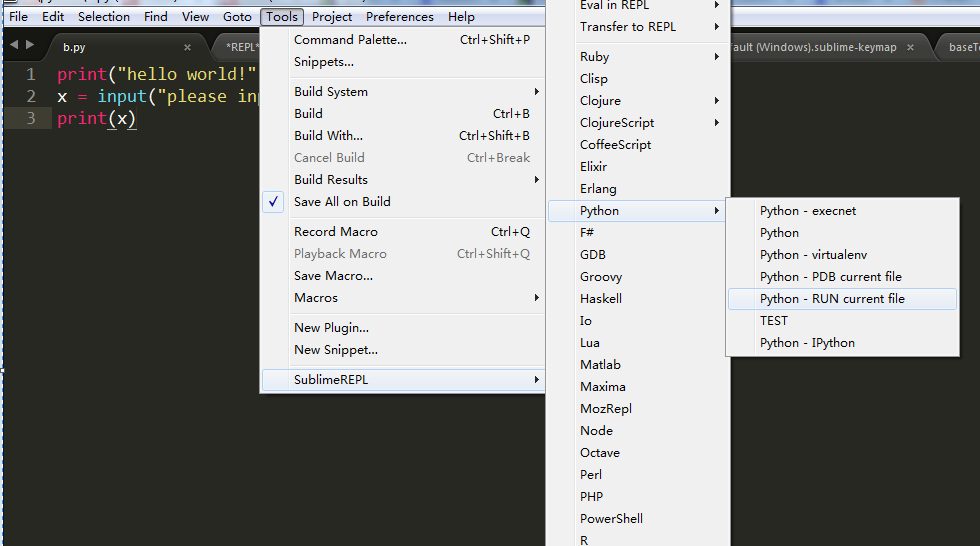
Task: Select PowerShell REPL
Action: (x=638, y=519)
